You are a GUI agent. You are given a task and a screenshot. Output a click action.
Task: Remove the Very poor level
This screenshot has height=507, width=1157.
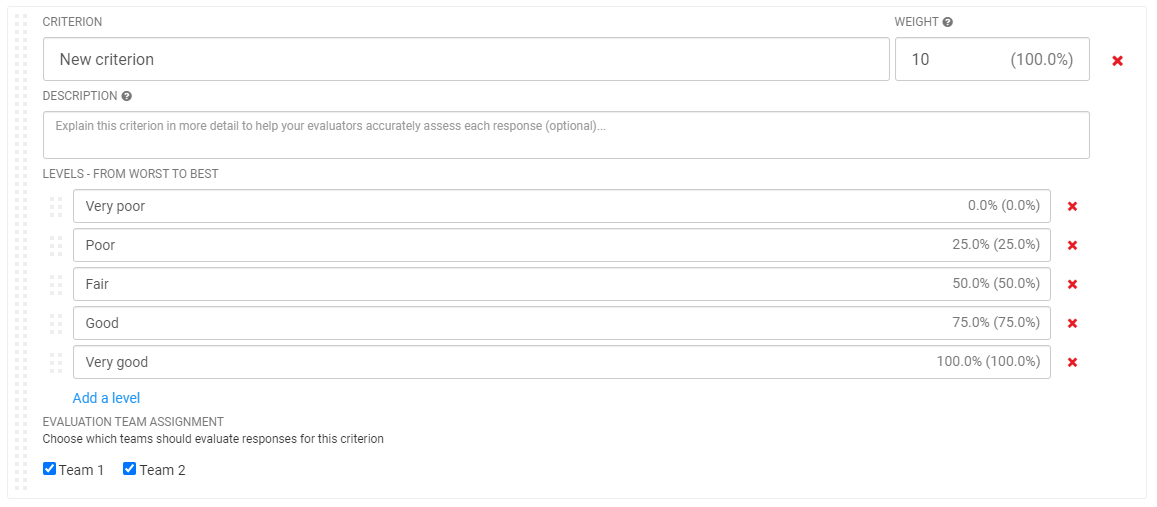tap(1072, 207)
